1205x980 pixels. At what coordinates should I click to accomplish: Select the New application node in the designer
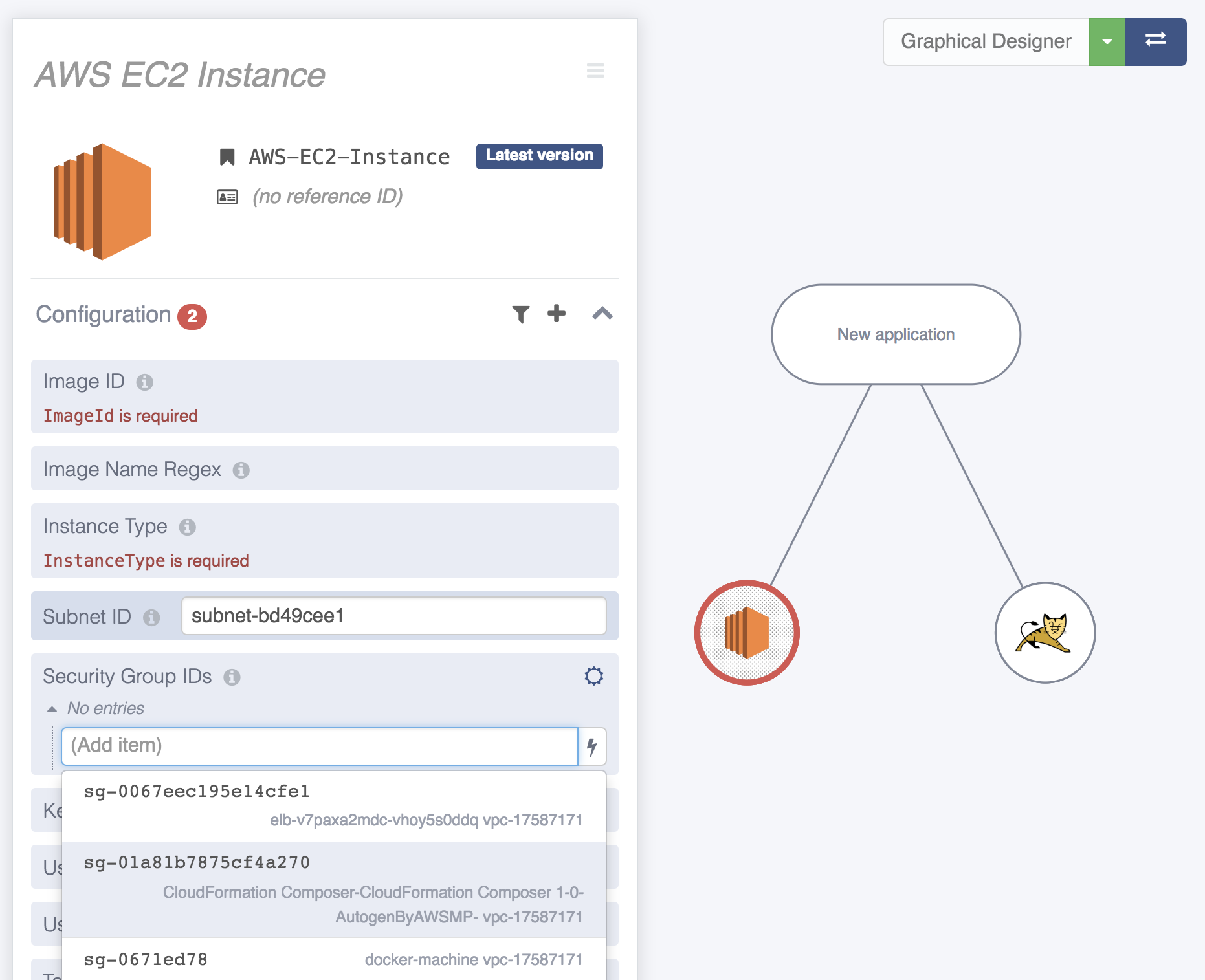click(896, 334)
